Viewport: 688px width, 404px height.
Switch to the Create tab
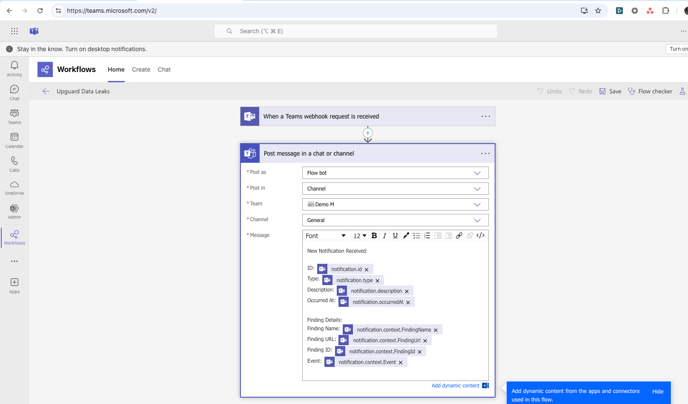pos(141,69)
